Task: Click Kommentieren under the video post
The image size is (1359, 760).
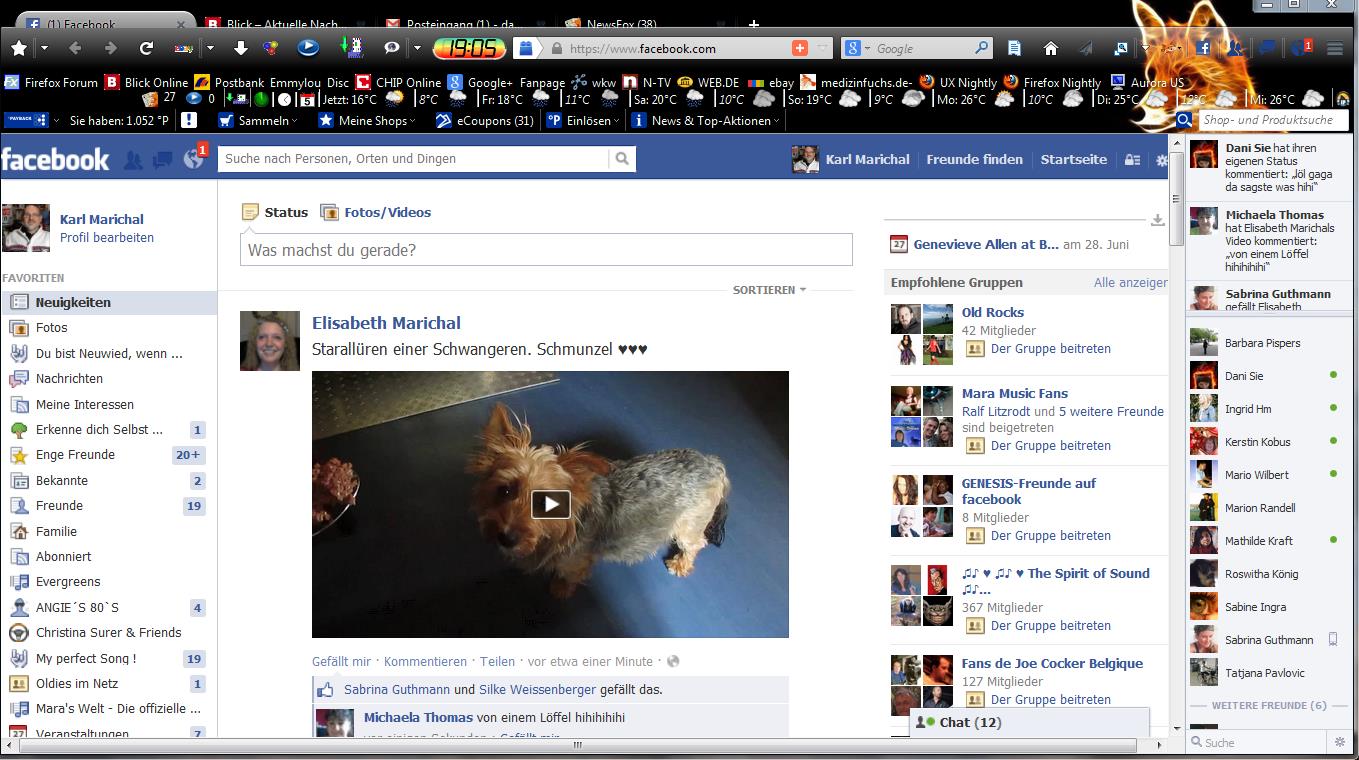Action: tap(425, 661)
